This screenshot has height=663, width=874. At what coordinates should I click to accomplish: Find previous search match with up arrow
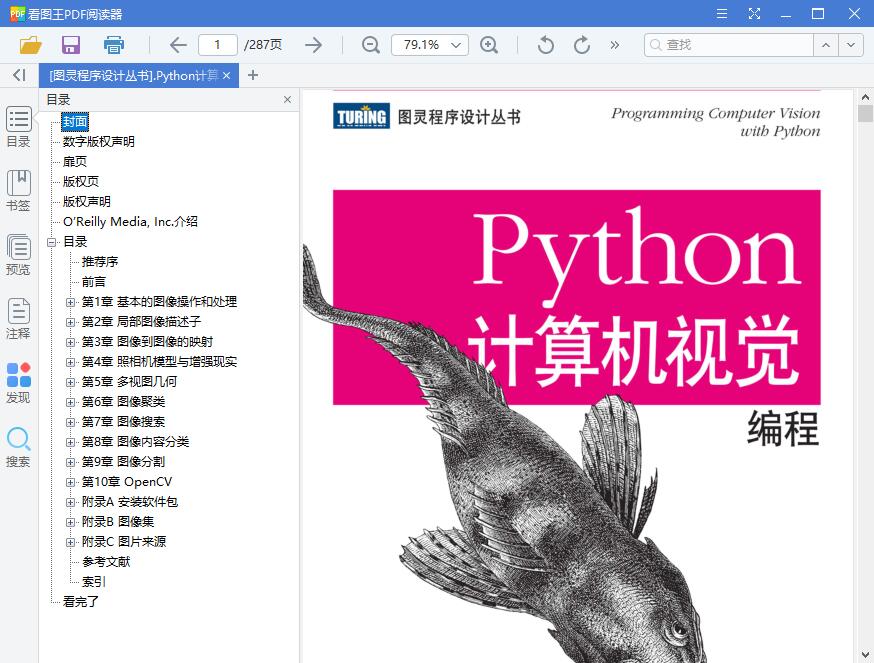click(x=826, y=45)
